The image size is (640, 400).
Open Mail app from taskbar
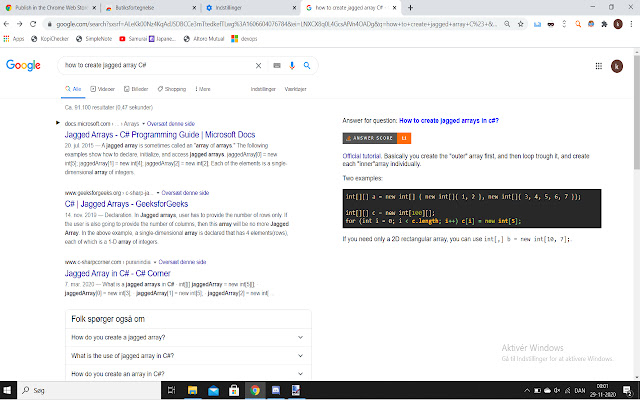click(213, 390)
